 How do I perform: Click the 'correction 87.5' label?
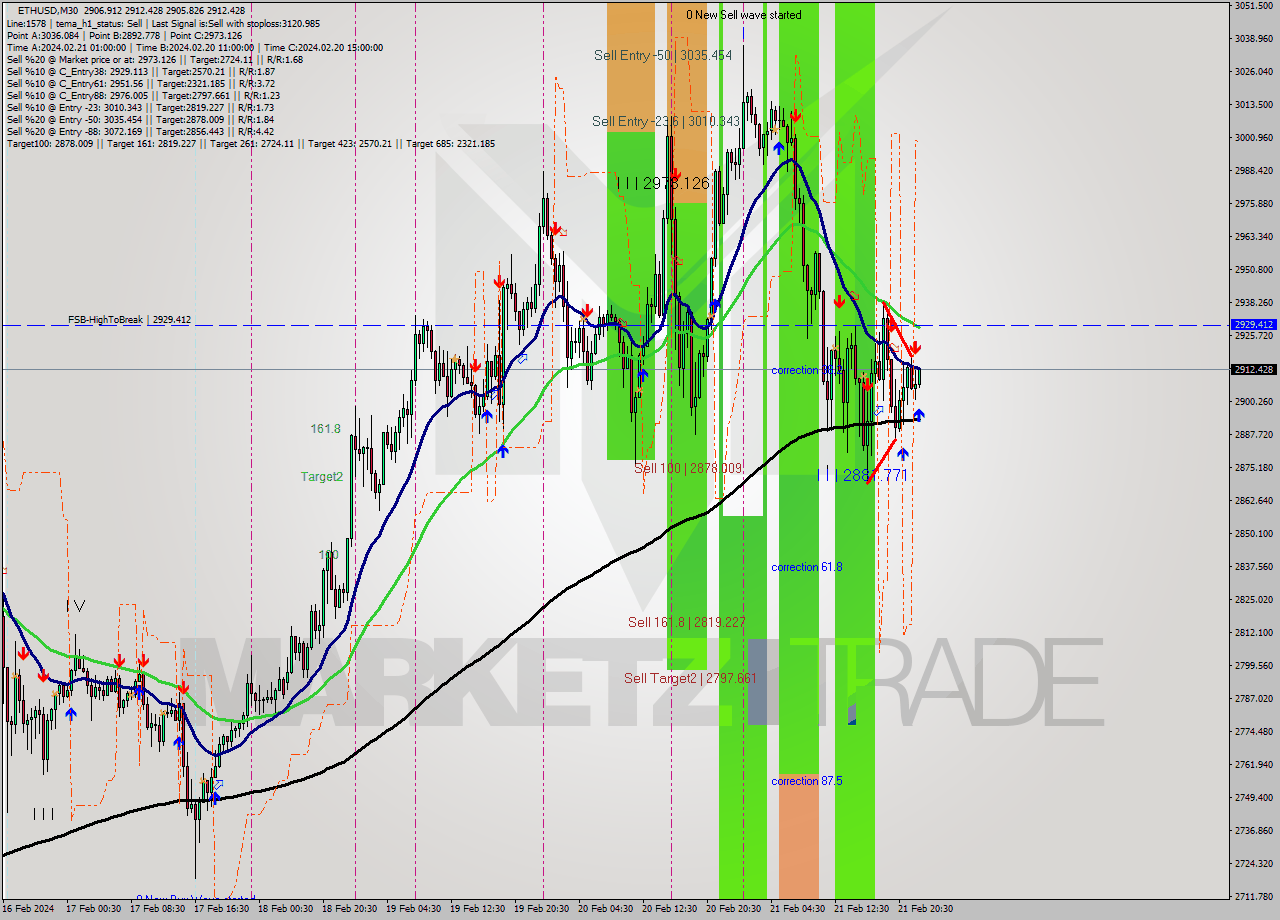tap(807, 781)
